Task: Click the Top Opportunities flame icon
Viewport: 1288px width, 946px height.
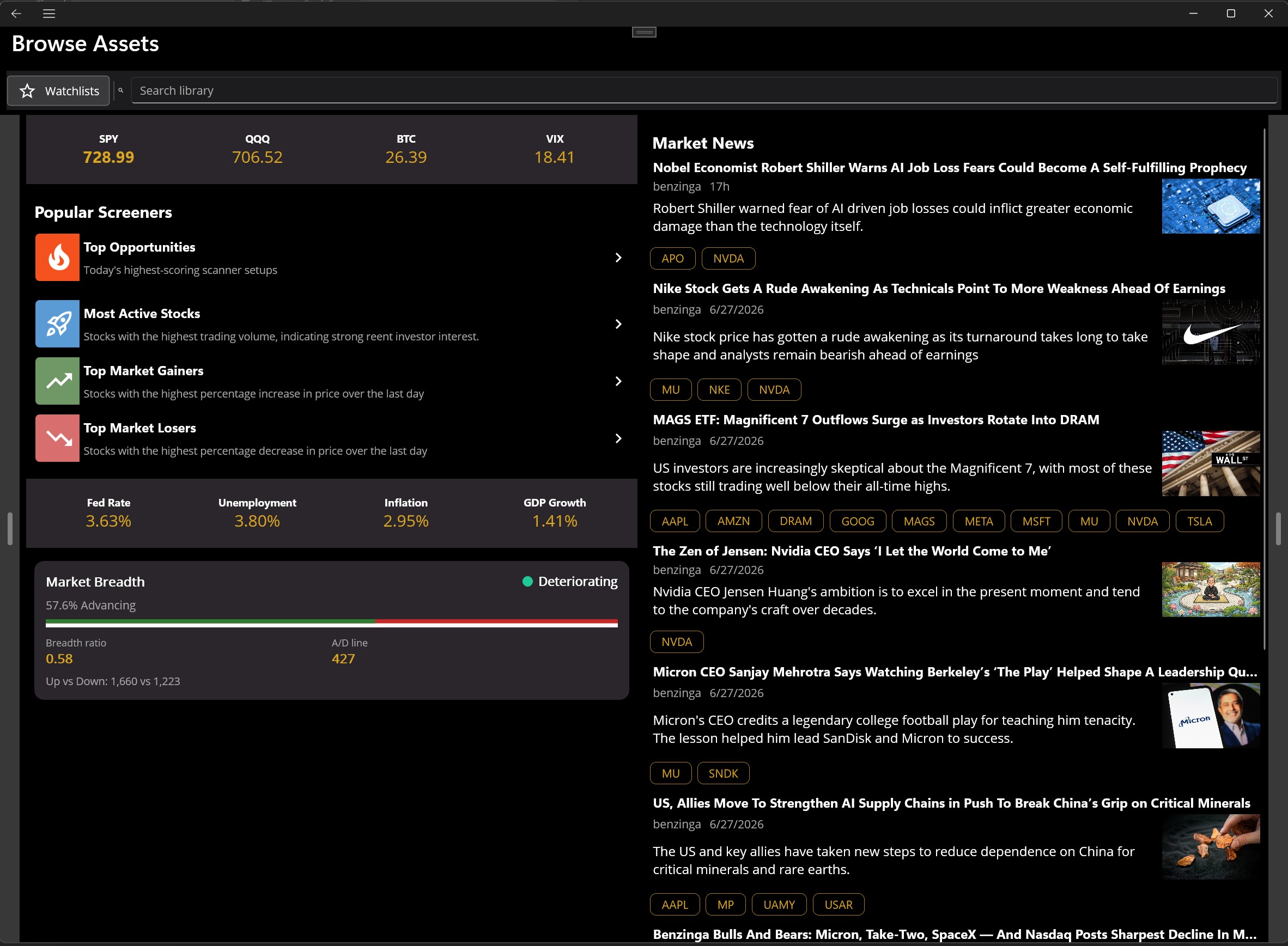Action: point(57,257)
